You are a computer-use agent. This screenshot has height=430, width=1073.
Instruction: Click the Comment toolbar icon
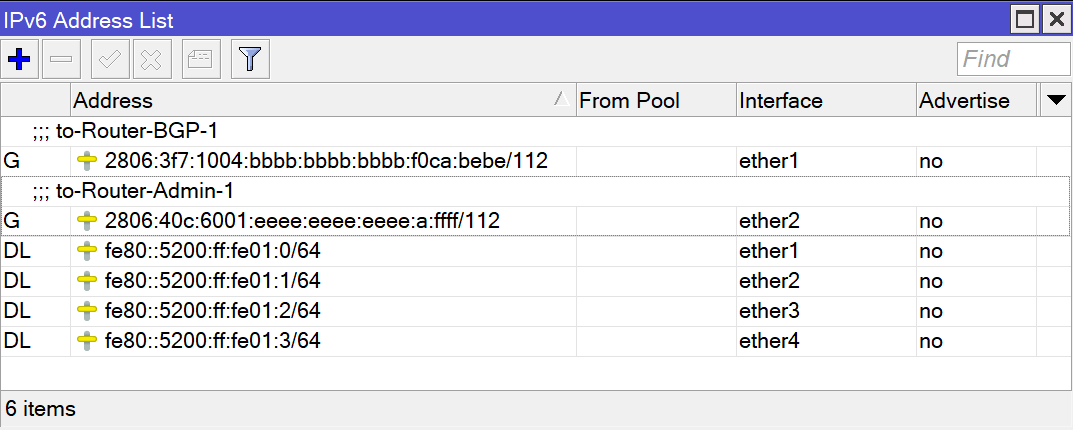click(201, 59)
